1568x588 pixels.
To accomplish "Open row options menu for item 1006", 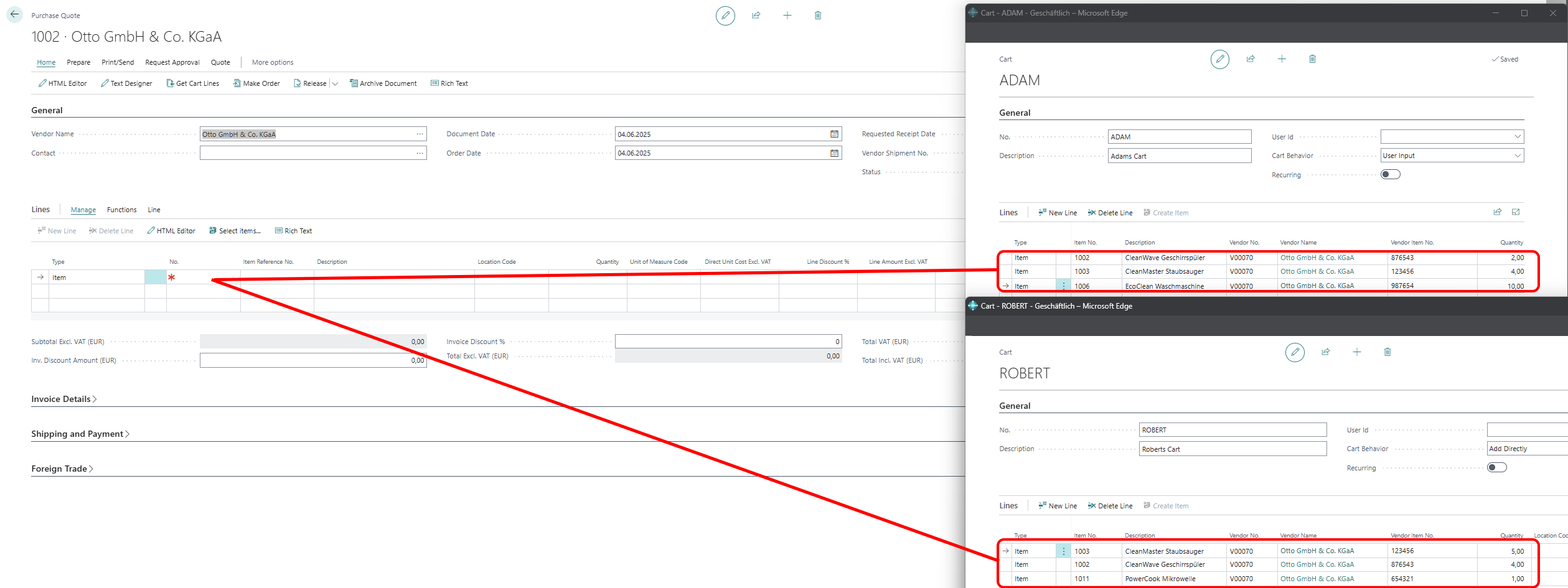I will [x=1063, y=286].
